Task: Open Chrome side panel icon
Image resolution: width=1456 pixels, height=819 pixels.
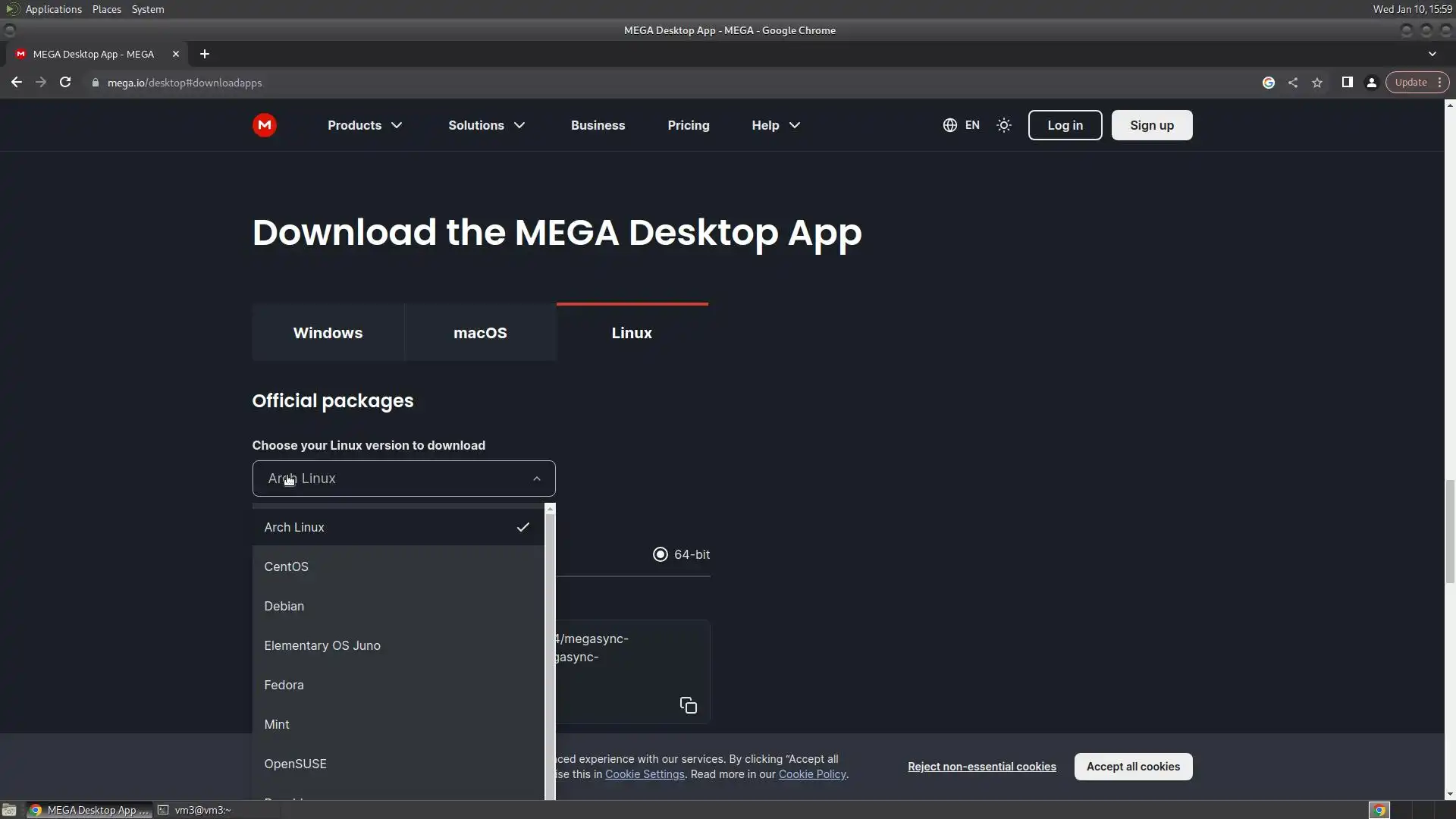Action: (x=1347, y=83)
